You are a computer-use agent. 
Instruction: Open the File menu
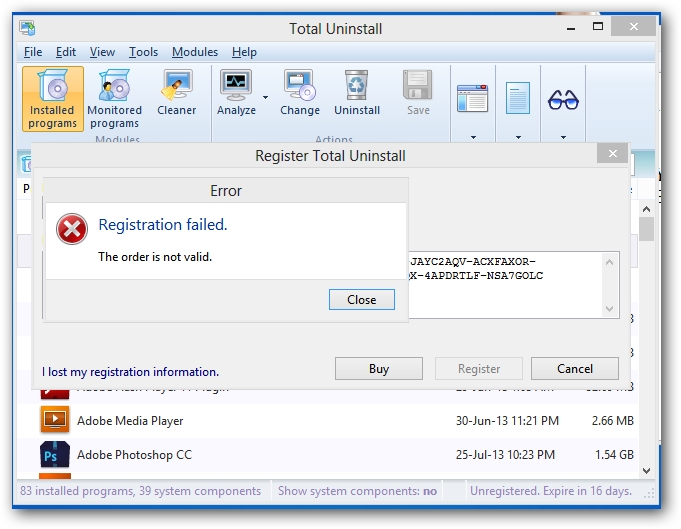(x=33, y=52)
